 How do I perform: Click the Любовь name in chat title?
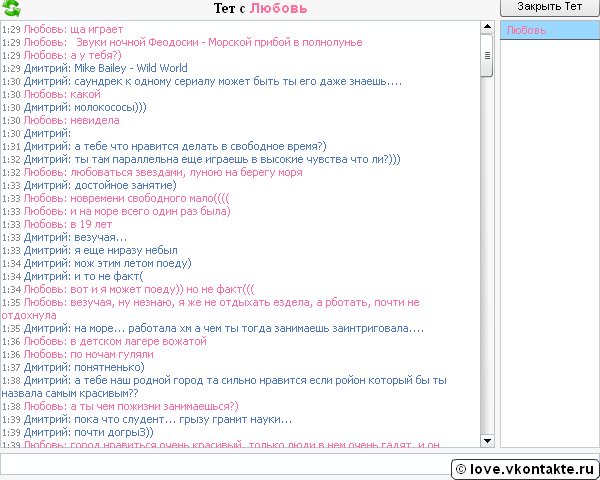tap(278, 9)
